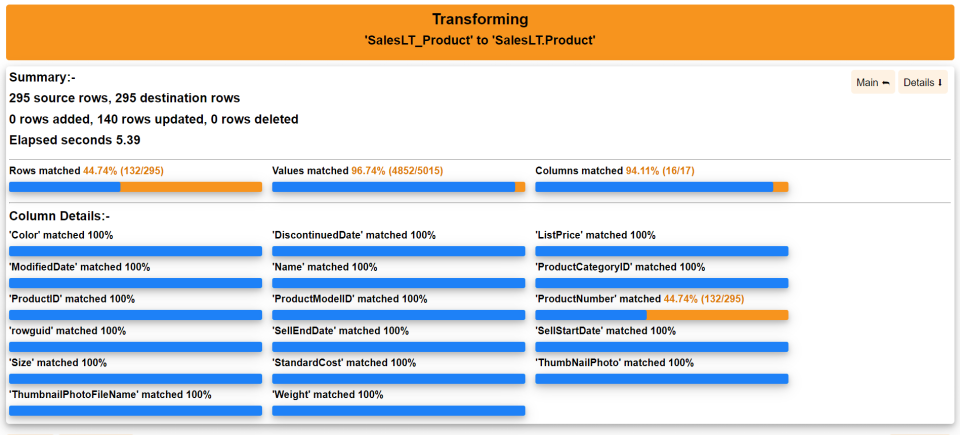960x435 pixels.
Task: Select the 'Color' matched progress bar
Action: [135, 251]
